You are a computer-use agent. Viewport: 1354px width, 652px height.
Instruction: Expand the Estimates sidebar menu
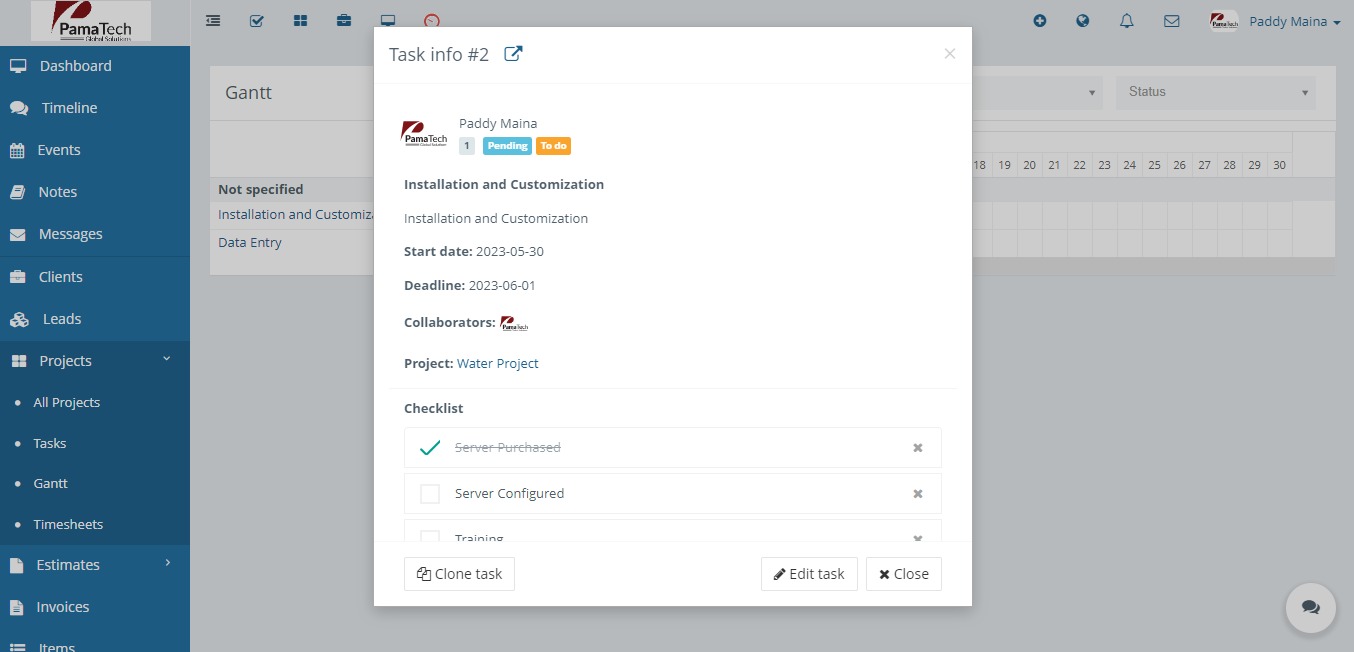coord(95,565)
